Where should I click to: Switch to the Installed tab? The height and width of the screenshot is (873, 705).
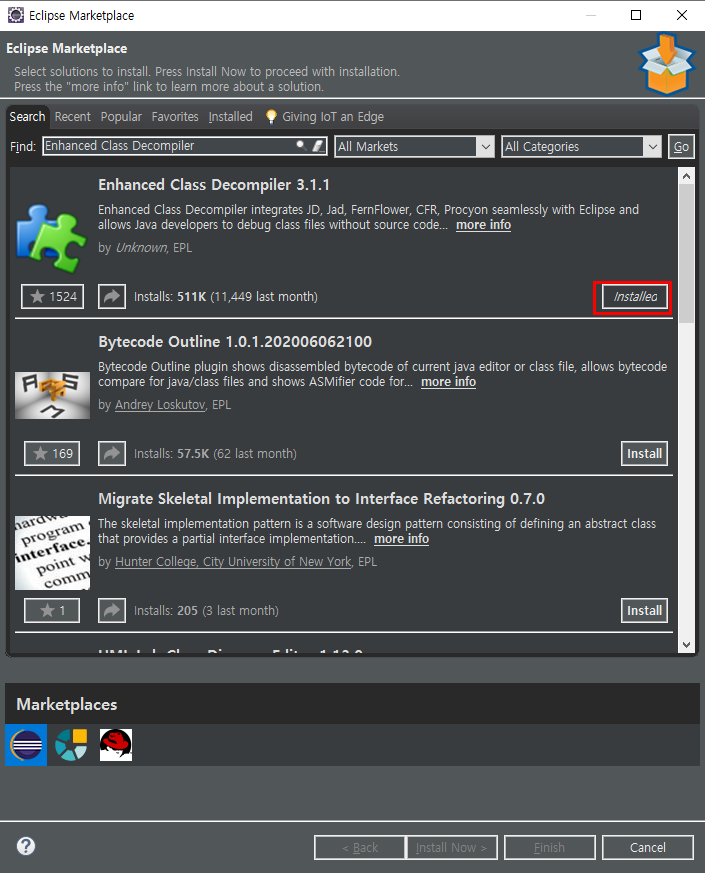coord(231,116)
